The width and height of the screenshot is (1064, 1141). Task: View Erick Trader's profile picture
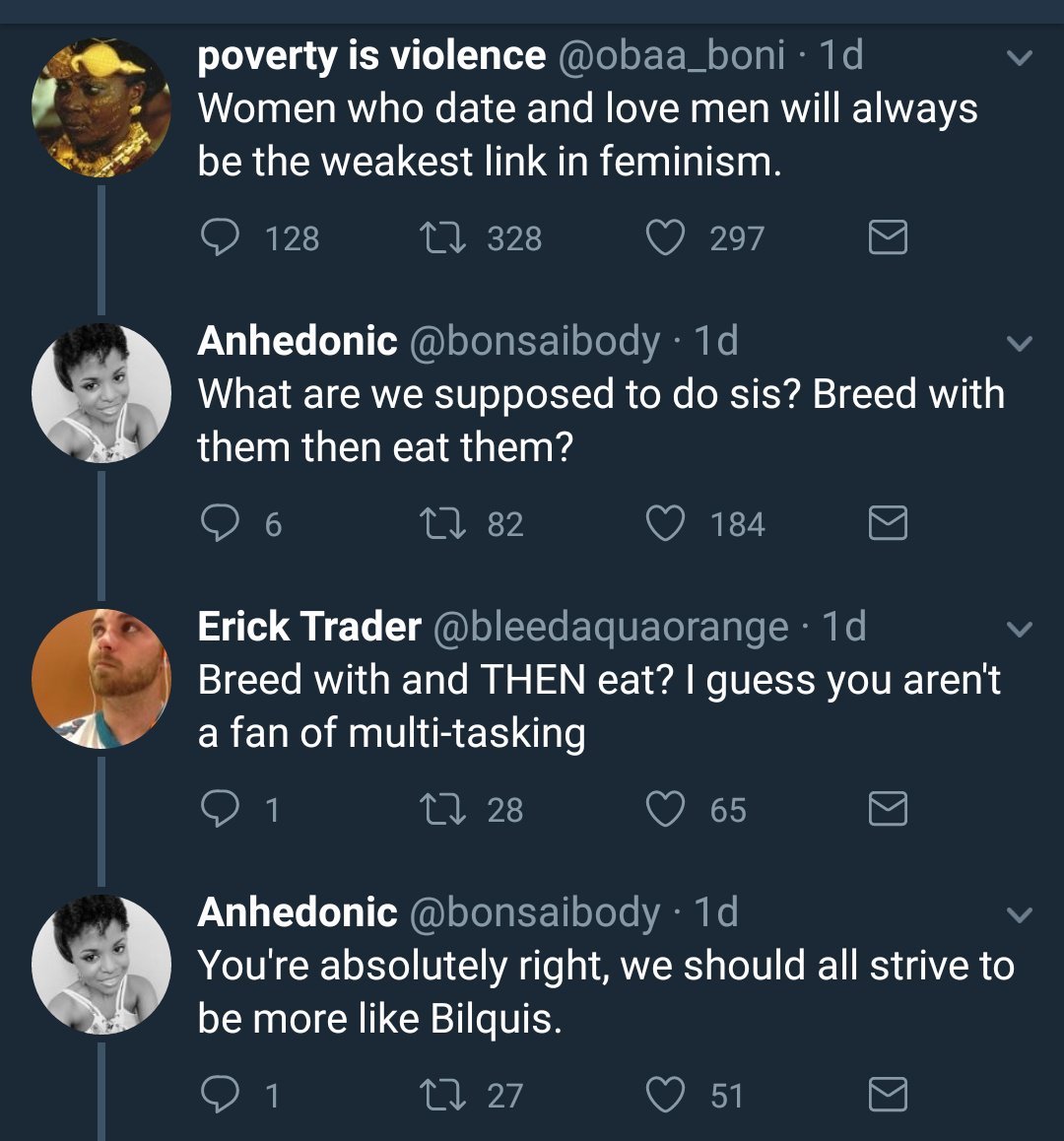pyautogui.click(x=101, y=679)
